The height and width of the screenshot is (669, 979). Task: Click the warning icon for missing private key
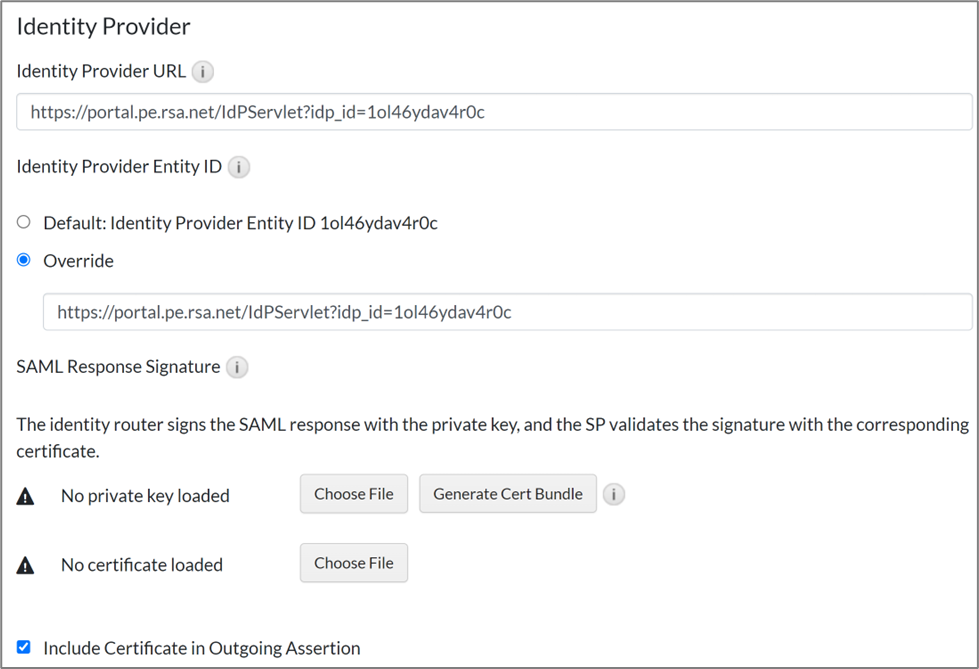click(25, 495)
